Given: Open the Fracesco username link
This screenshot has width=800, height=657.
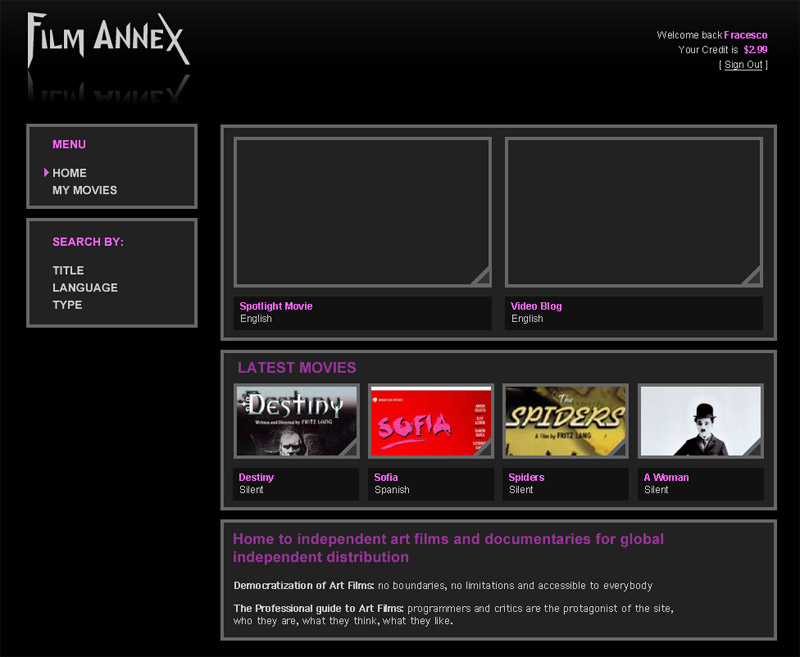Looking at the screenshot, I should 745,35.
